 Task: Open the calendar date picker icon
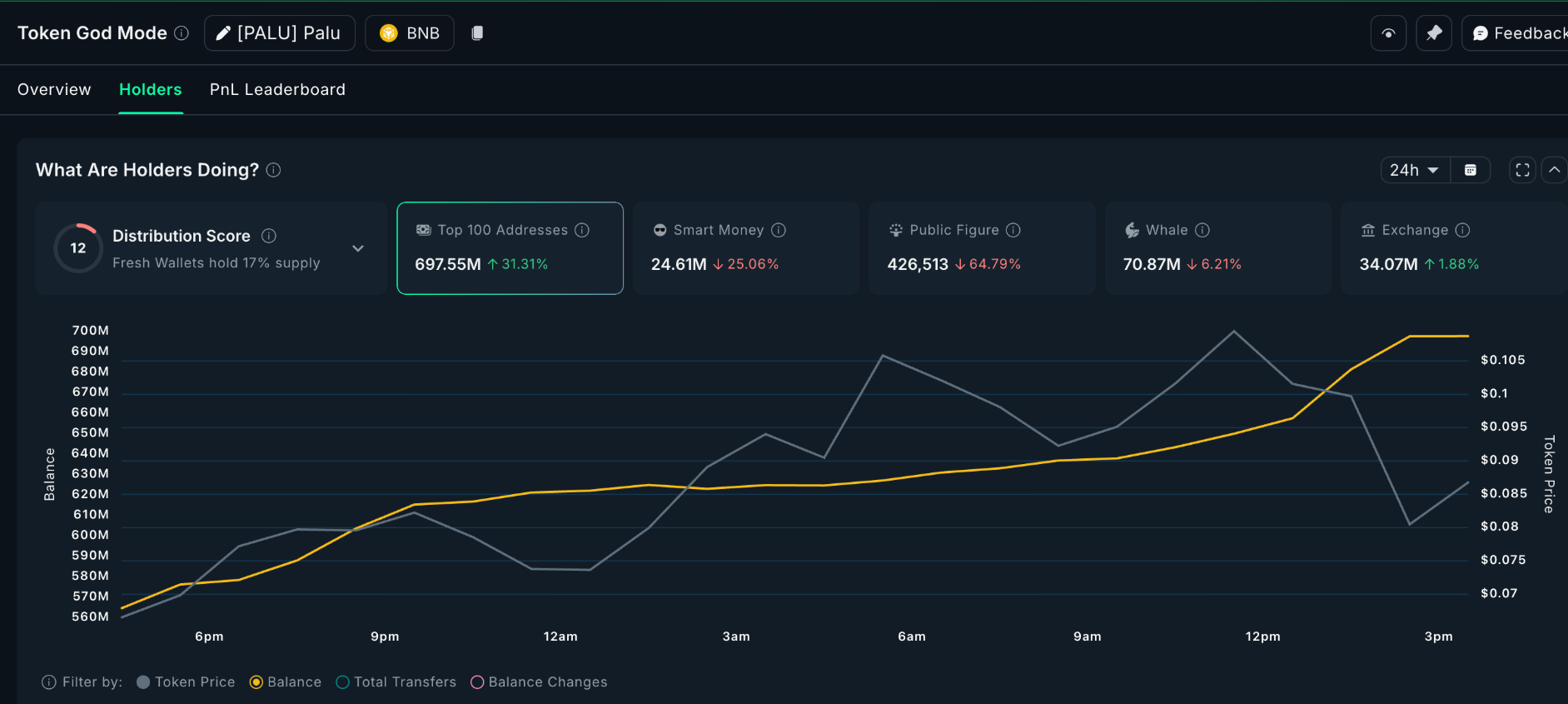pyautogui.click(x=1471, y=170)
